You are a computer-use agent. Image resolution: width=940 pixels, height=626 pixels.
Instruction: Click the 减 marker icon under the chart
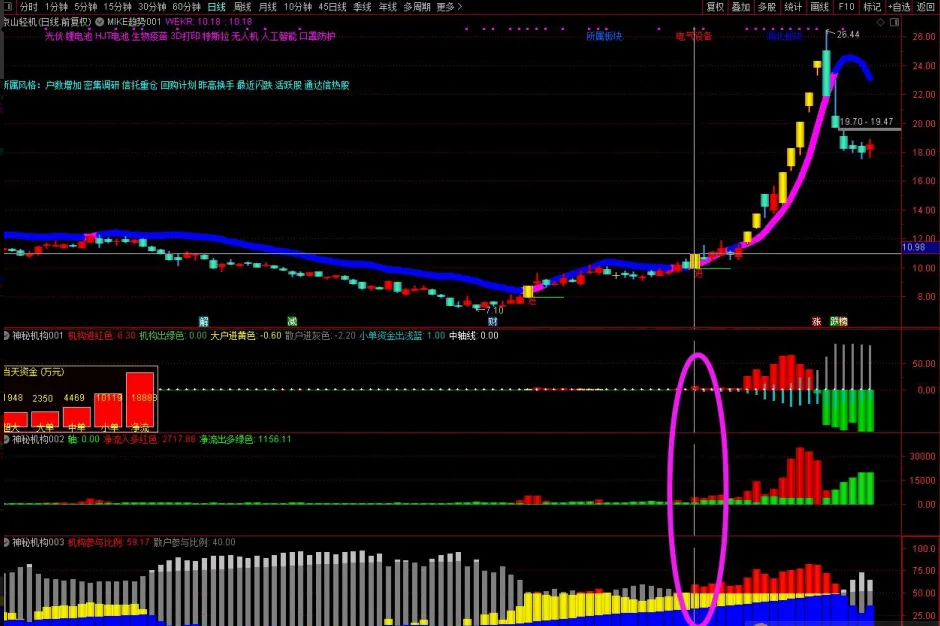292,321
